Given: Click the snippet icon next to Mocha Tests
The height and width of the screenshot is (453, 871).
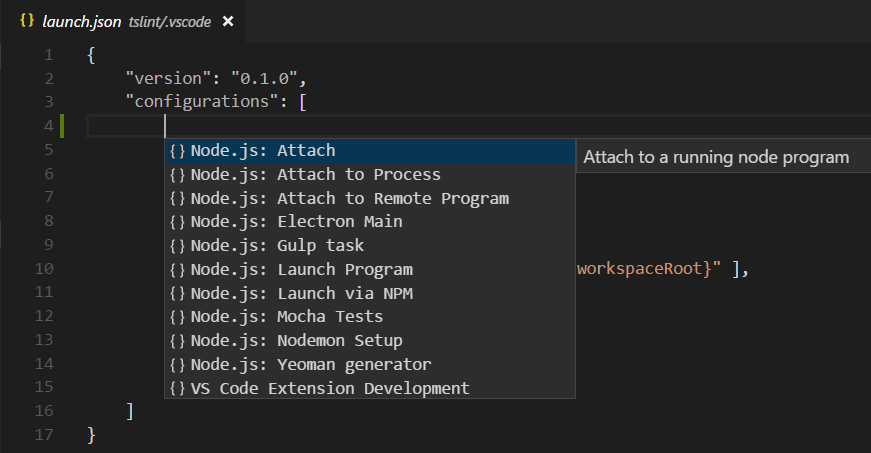Looking at the screenshot, I should click(178, 317).
